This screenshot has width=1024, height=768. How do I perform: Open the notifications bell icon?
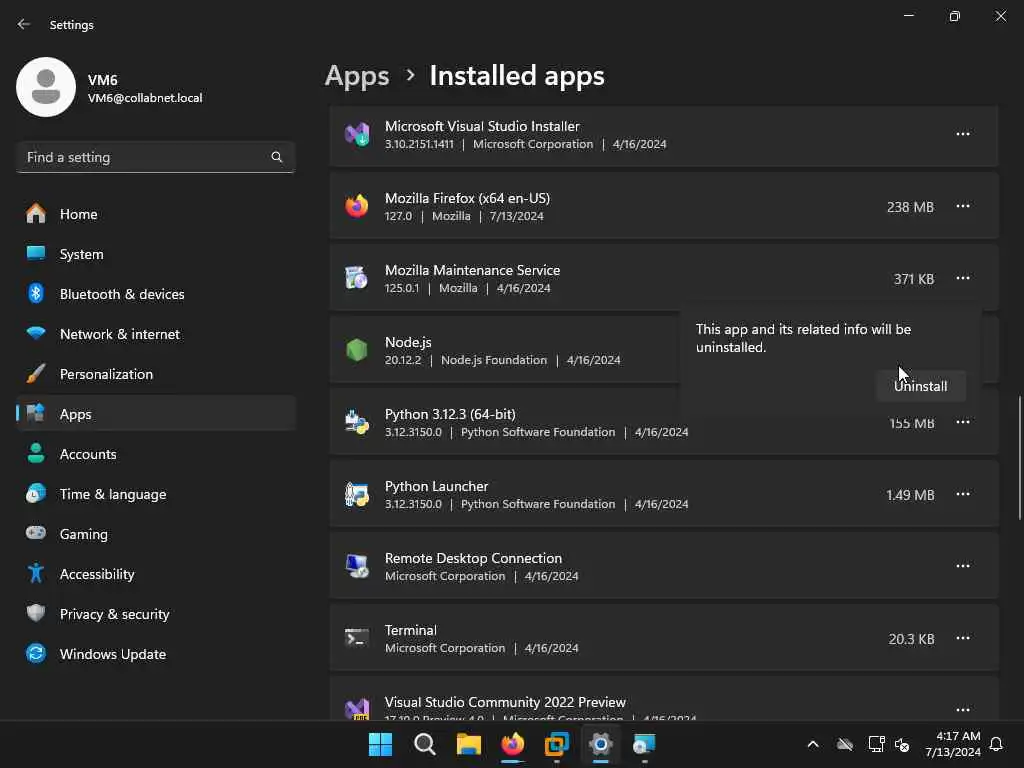996,744
